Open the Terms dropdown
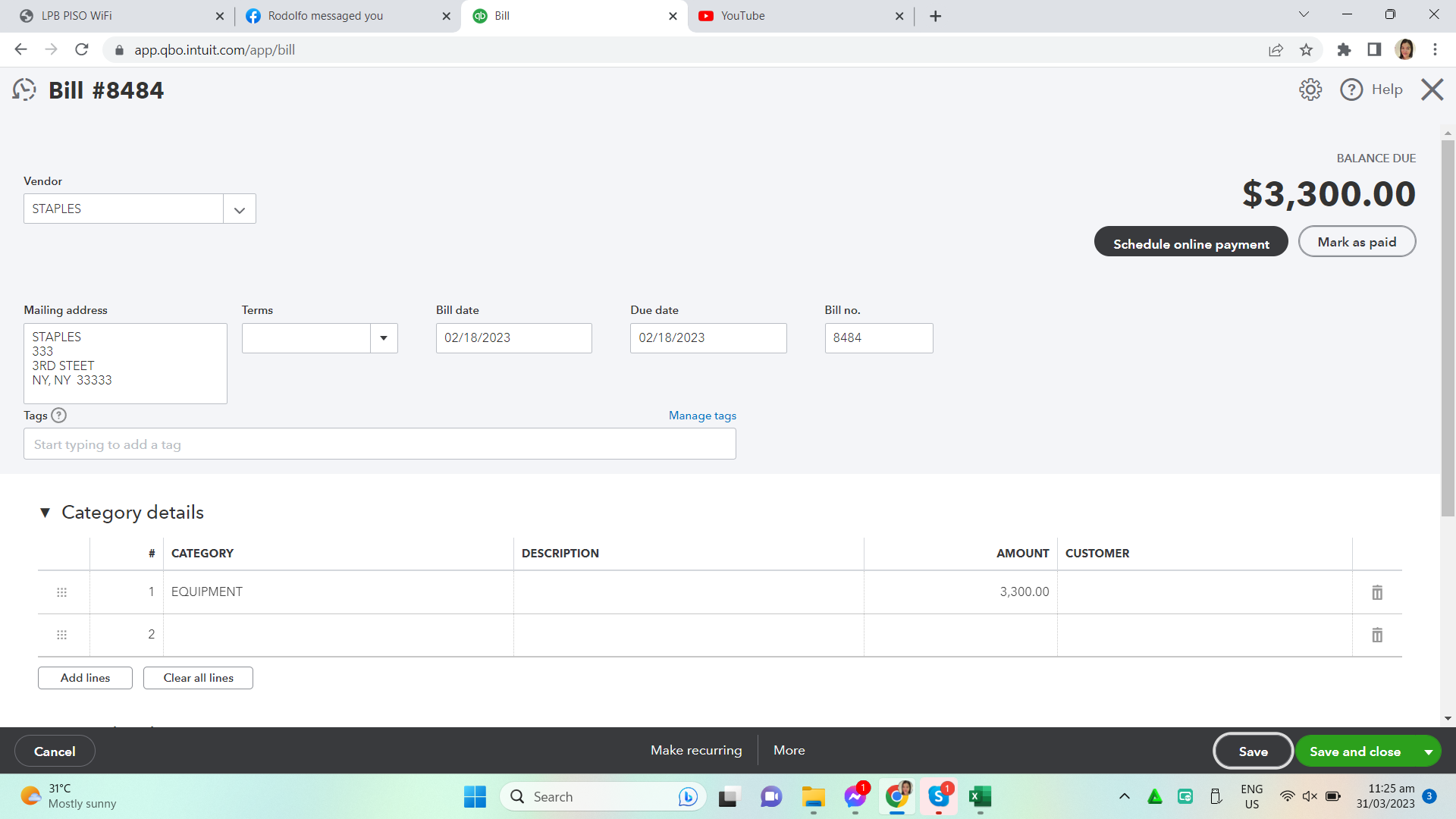 [384, 338]
